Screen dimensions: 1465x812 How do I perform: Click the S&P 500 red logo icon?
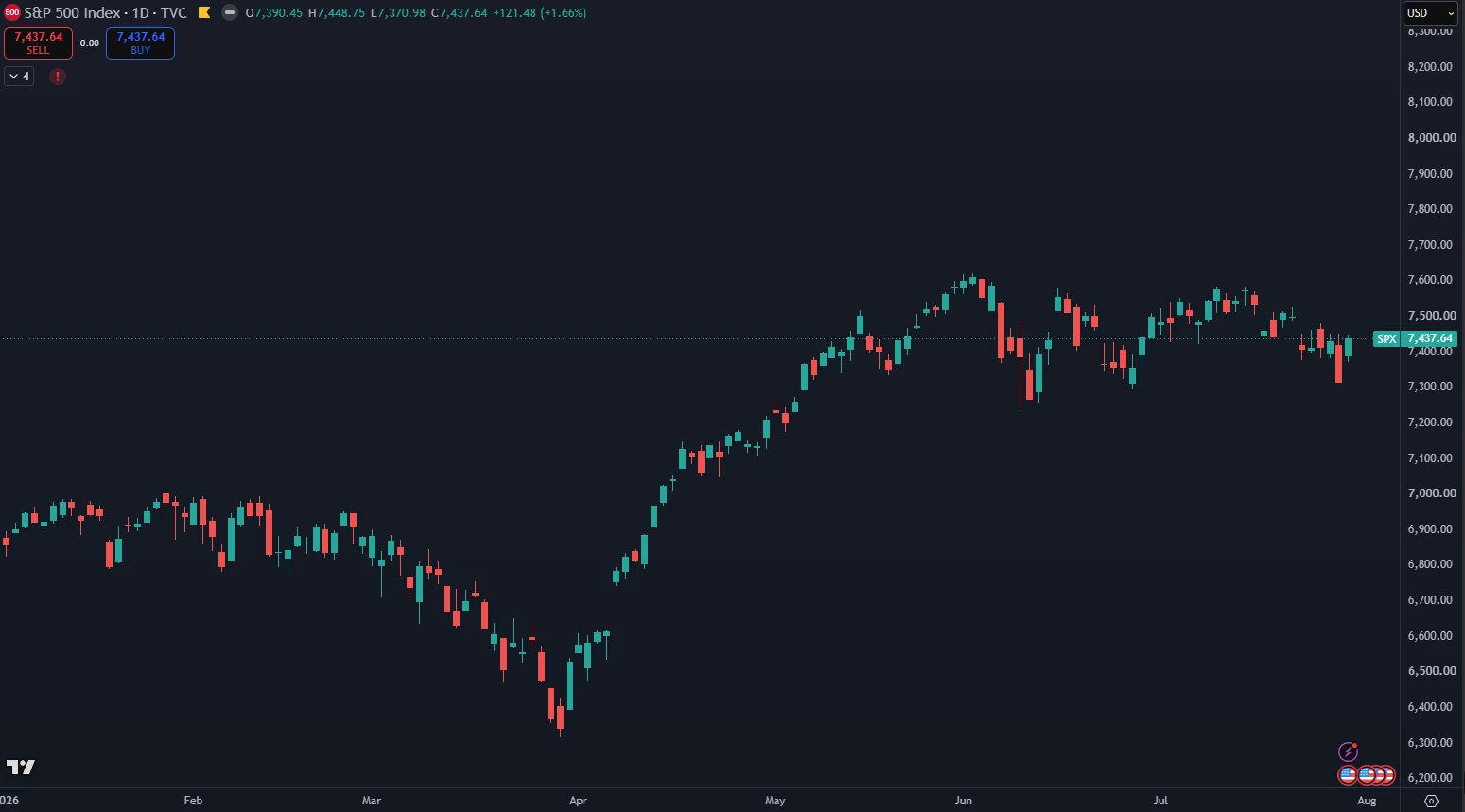(x=12, y=13)
